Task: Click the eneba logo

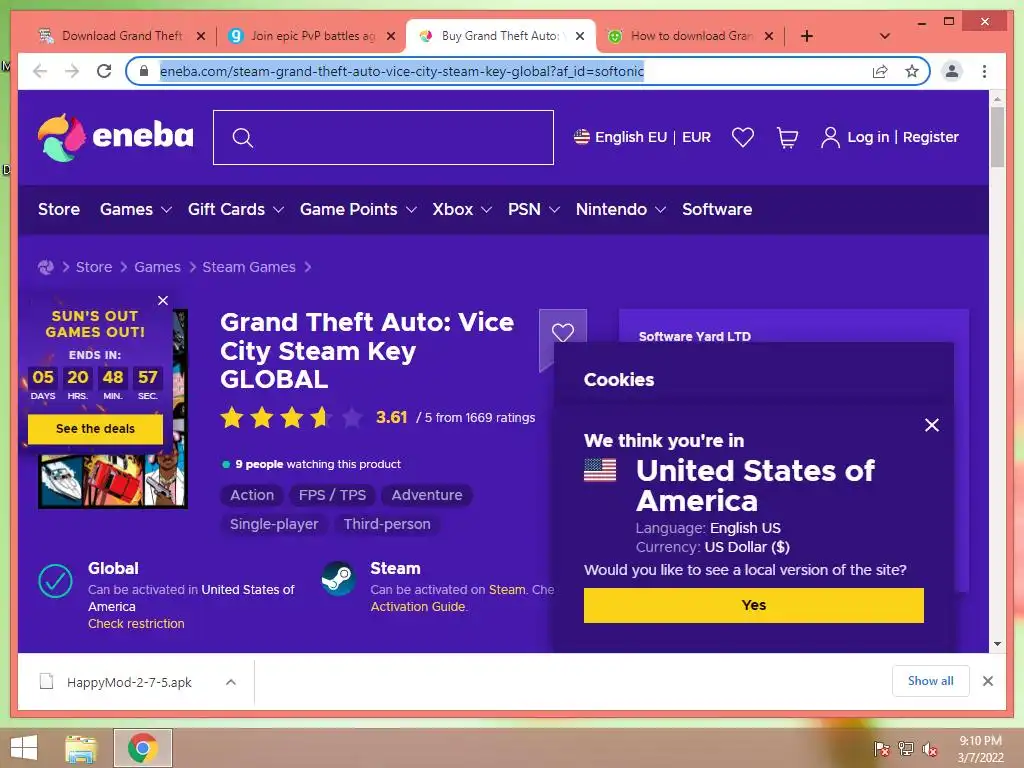Action: point(116,137)
